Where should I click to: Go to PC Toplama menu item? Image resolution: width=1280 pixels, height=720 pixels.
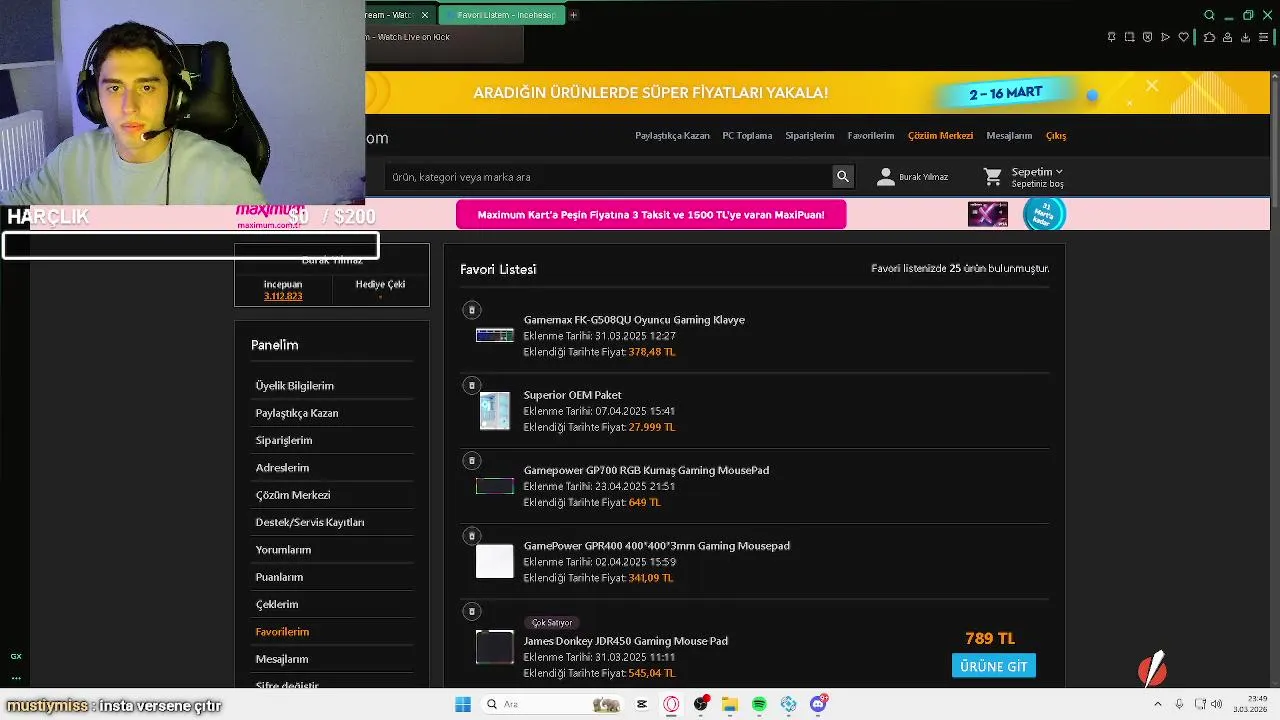tap(747, 136)
